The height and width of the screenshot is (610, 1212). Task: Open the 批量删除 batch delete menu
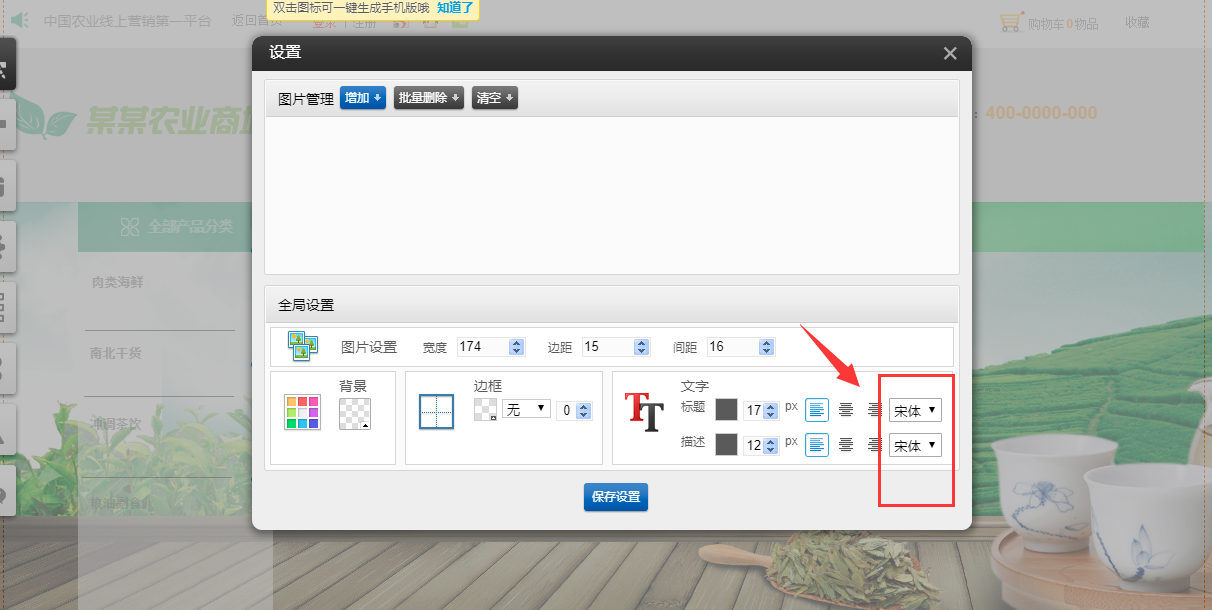click(429, 98)
